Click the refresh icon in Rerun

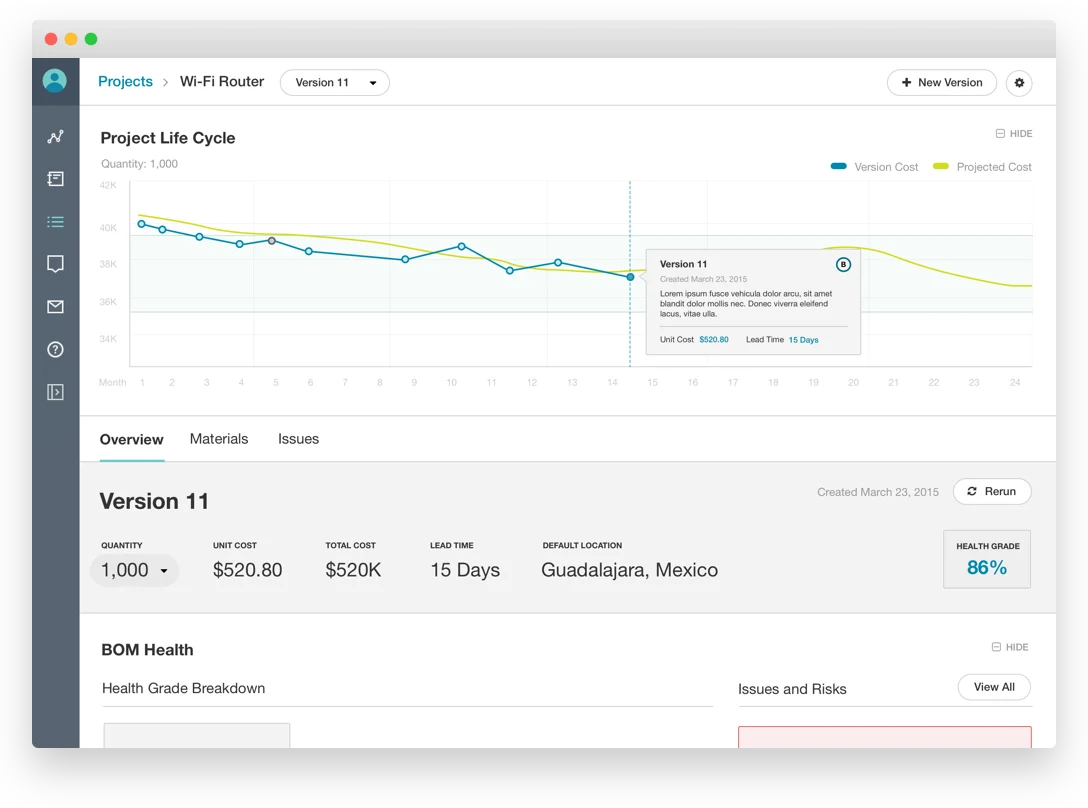(x=971, y=491)
